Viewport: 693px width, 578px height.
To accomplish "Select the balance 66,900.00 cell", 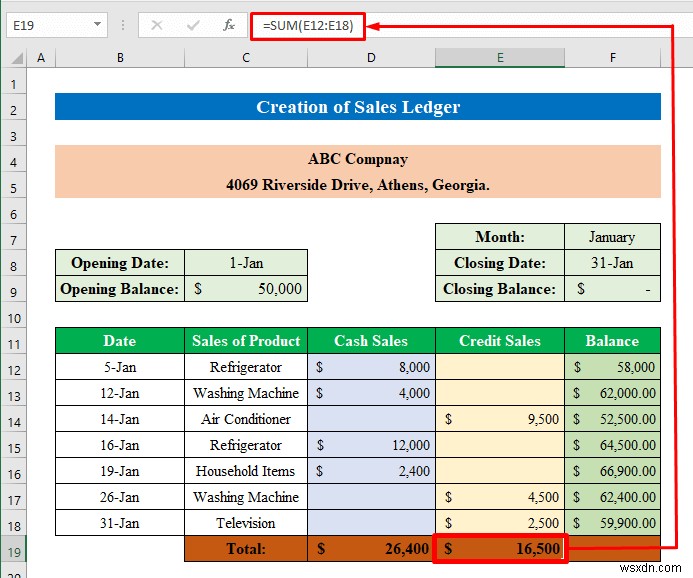I will pyautogui.click(x=613, y=471).
